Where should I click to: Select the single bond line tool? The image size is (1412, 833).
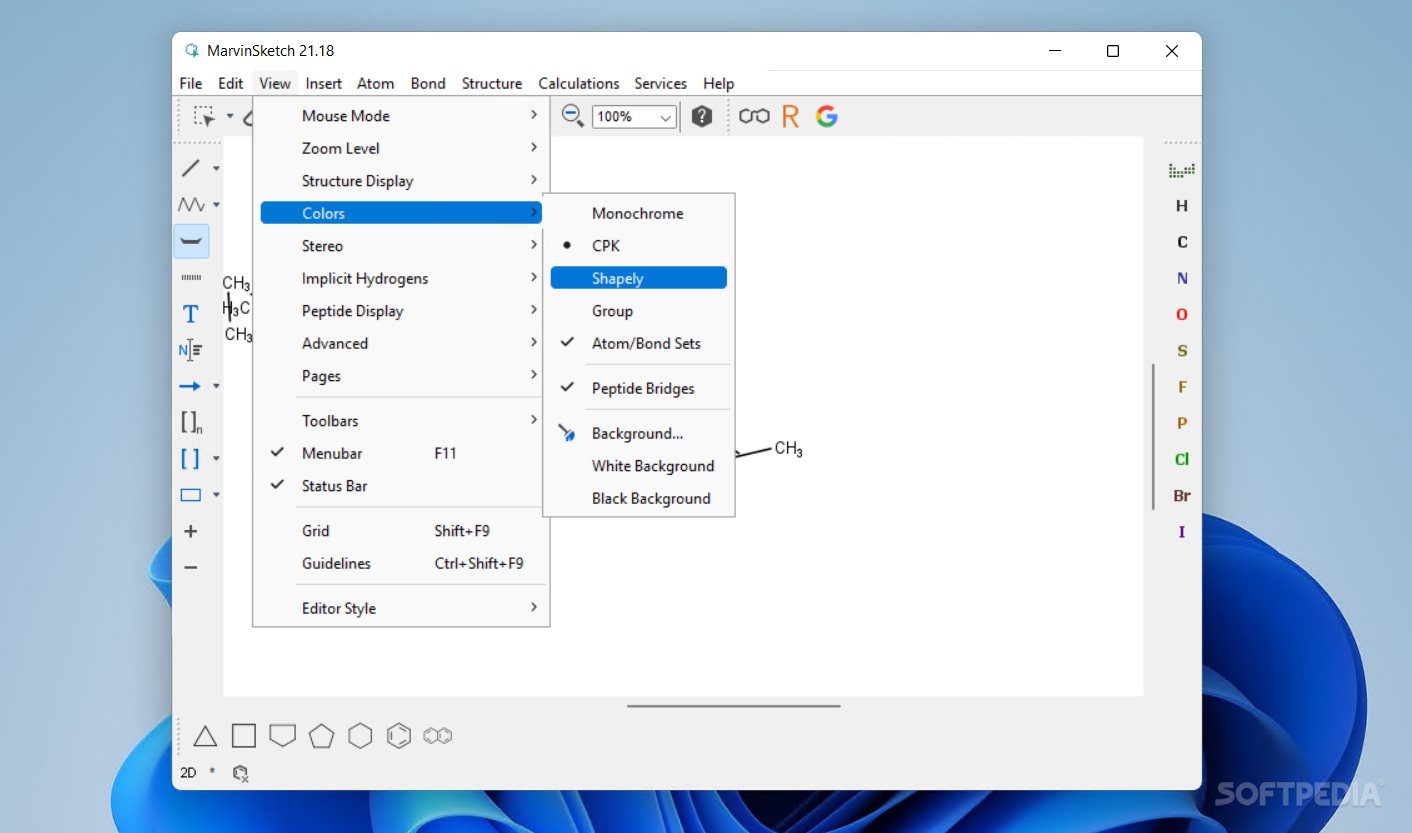[190, 168]
